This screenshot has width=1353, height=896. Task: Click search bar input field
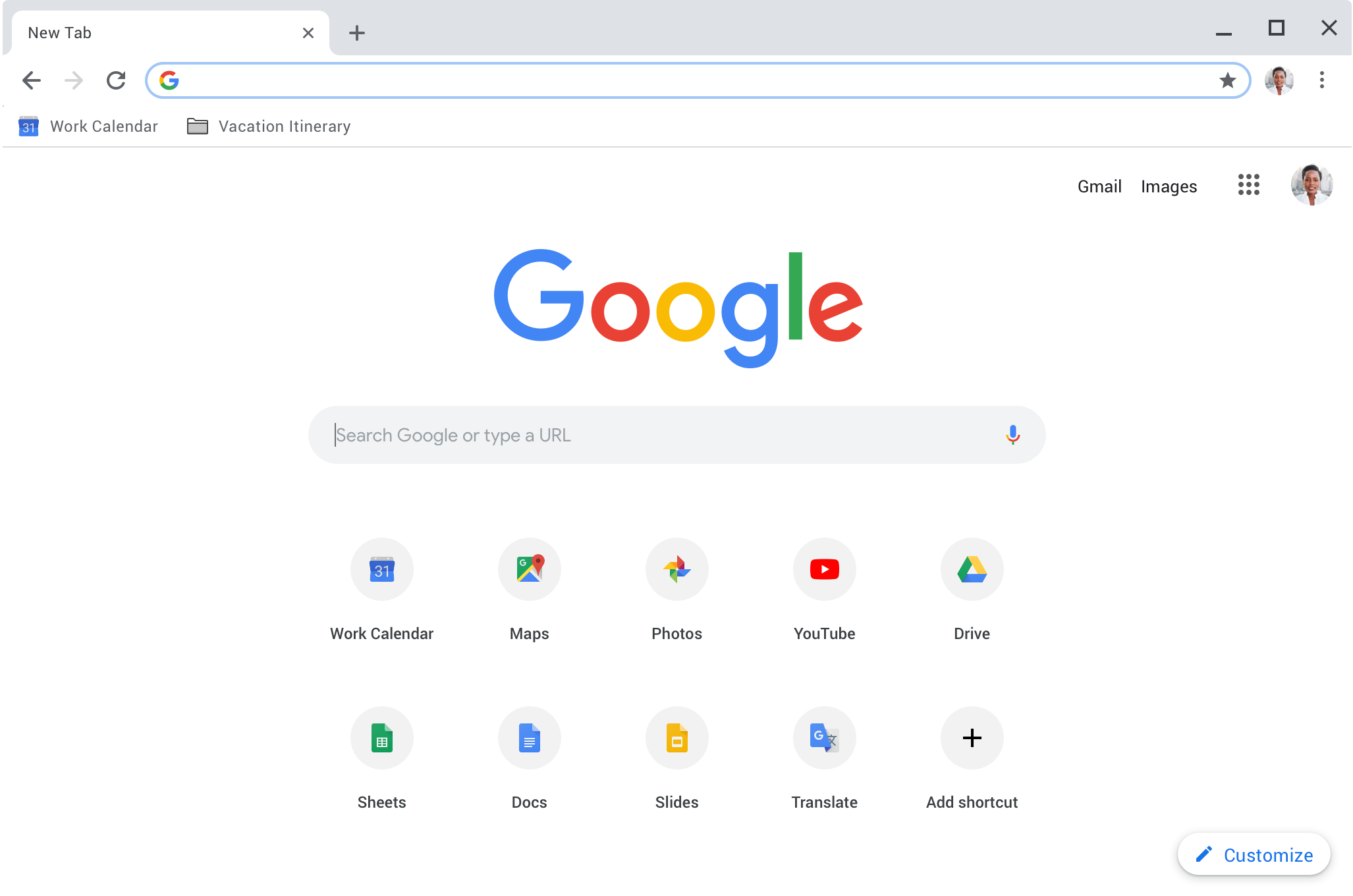[x=676, y=434]
